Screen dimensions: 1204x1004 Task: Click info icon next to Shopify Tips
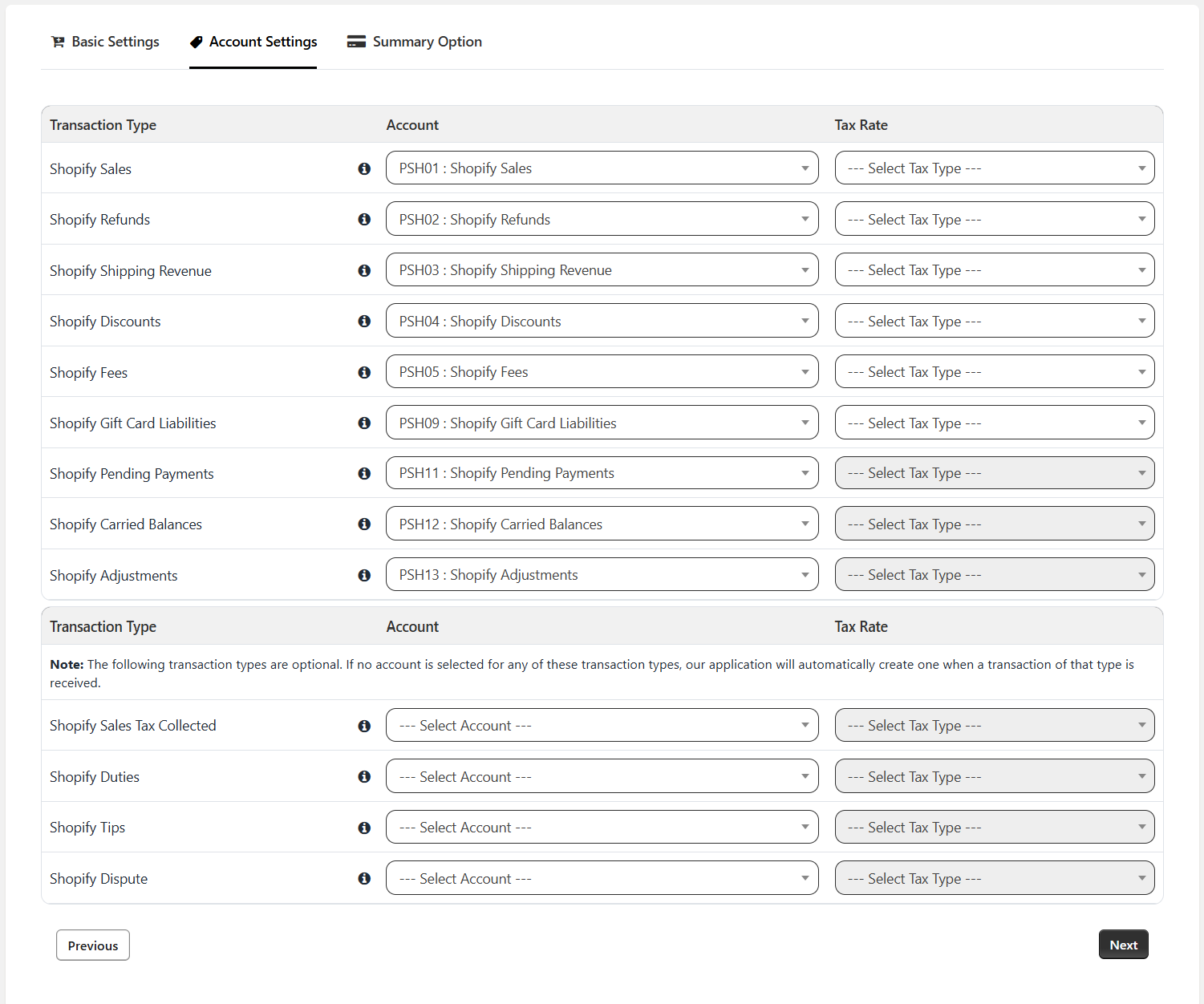point(364,828)
